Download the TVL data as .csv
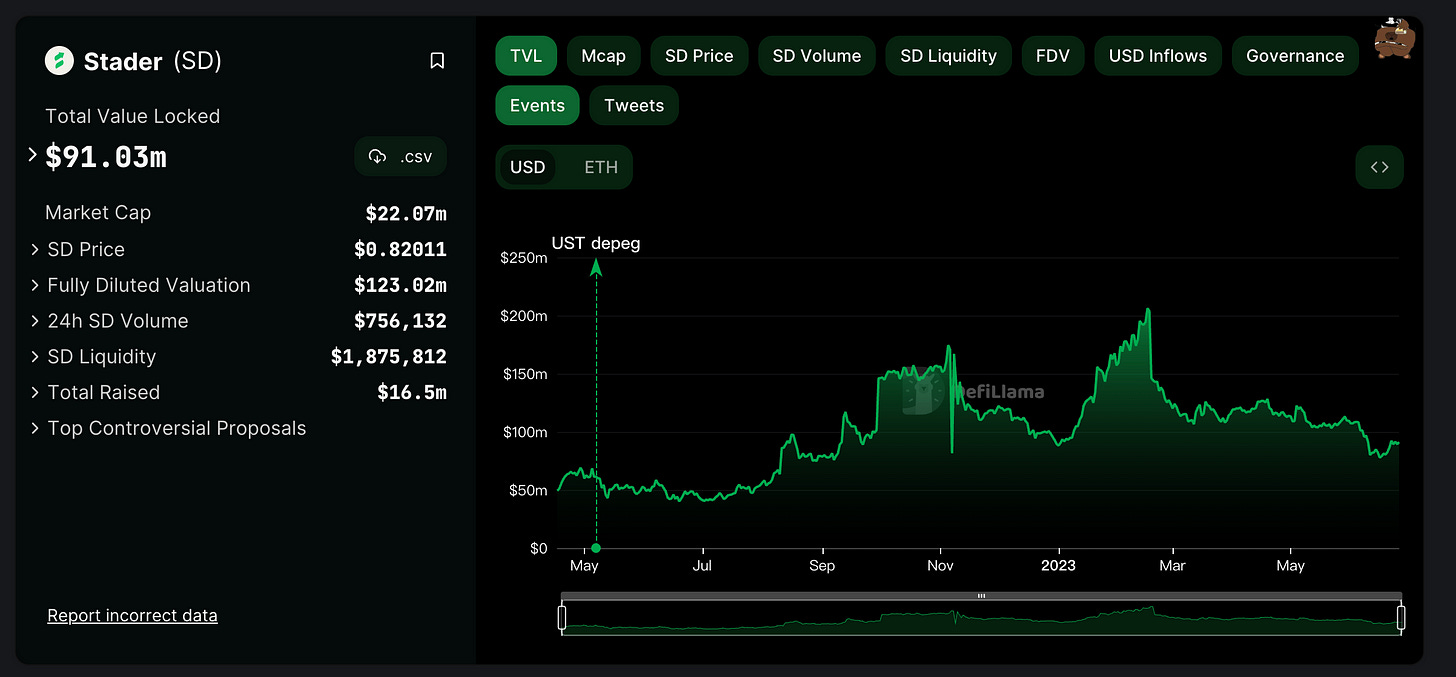 tap(401, 156)
